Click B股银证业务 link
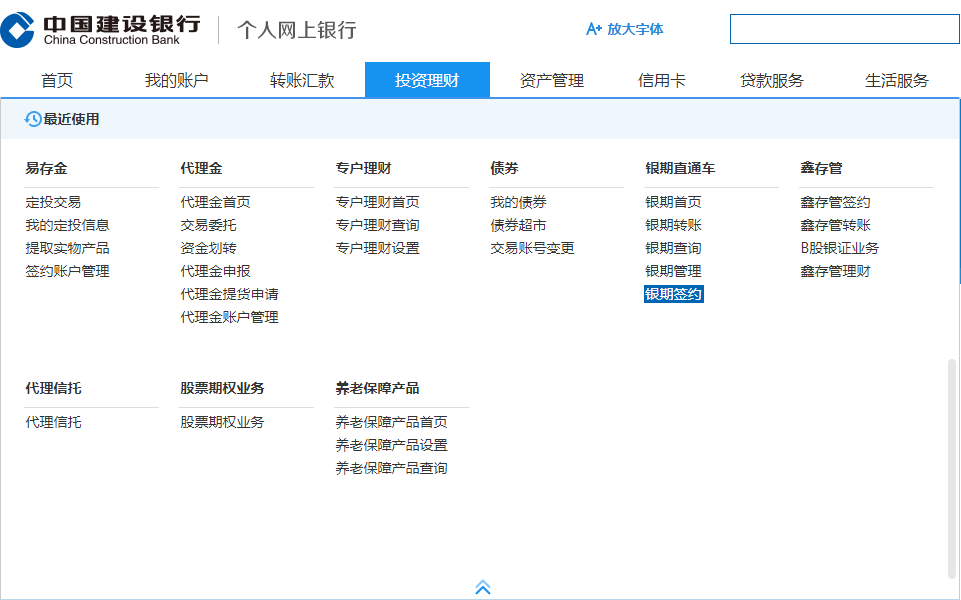961x600 pixels. 839,248
